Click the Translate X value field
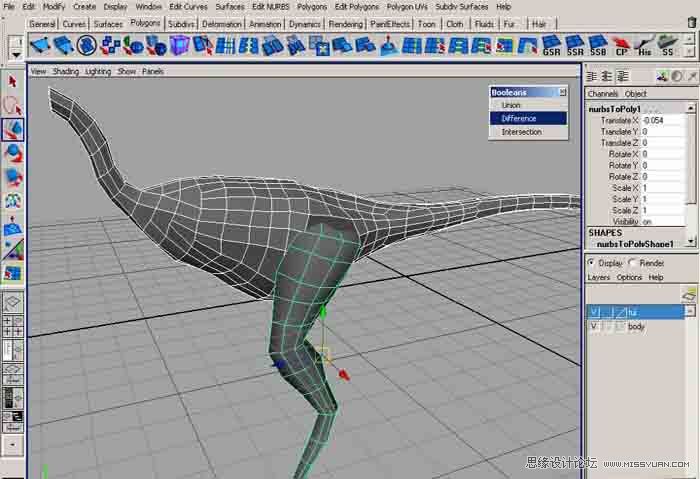Screen dimensions: 700x479 click(663, 120)
